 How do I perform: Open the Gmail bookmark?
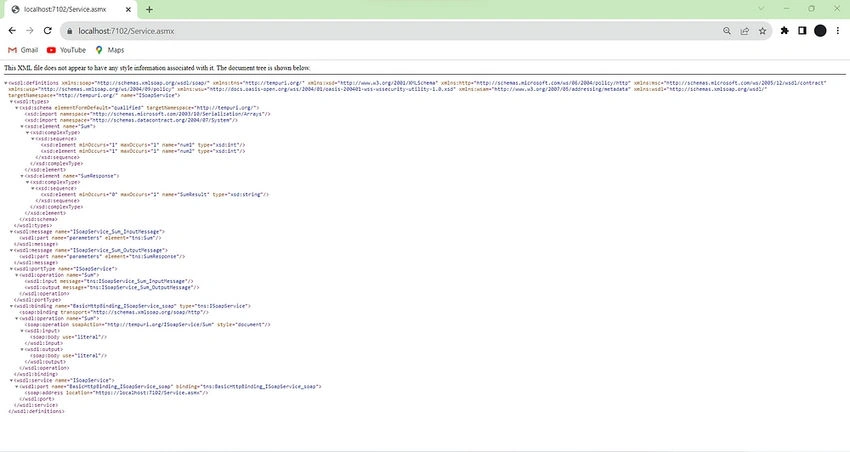23,50
